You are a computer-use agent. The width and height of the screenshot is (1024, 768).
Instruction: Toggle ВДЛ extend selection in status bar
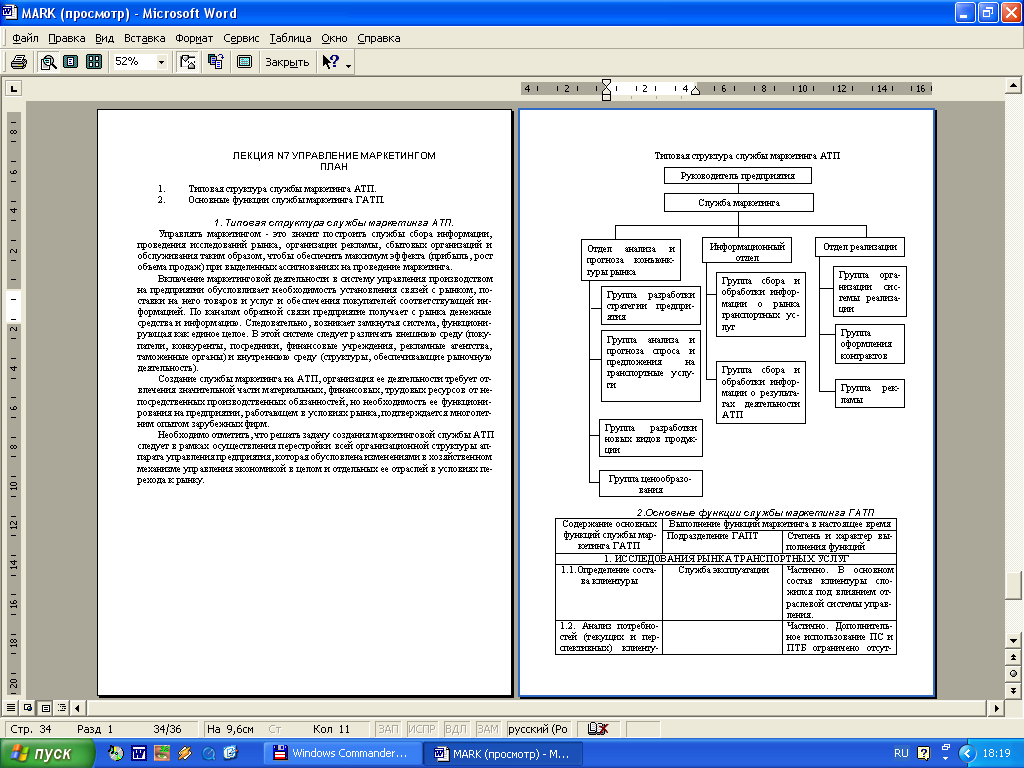pos(455,729)
